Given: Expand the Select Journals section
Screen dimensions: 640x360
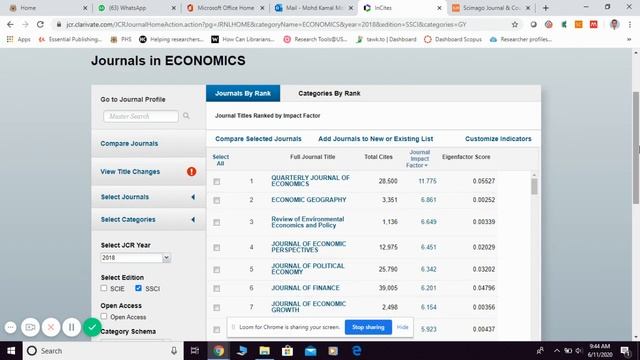Looking at the screenshot, I should click(x=148, y=197).
